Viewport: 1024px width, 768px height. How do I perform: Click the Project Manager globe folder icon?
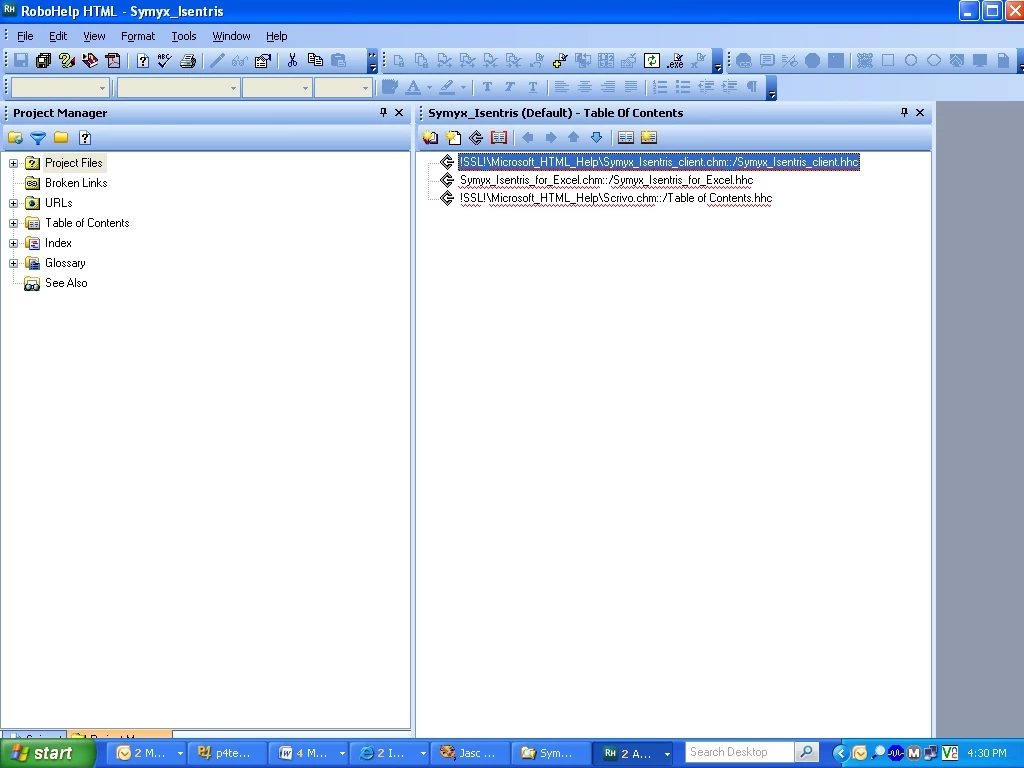point(15,138)
